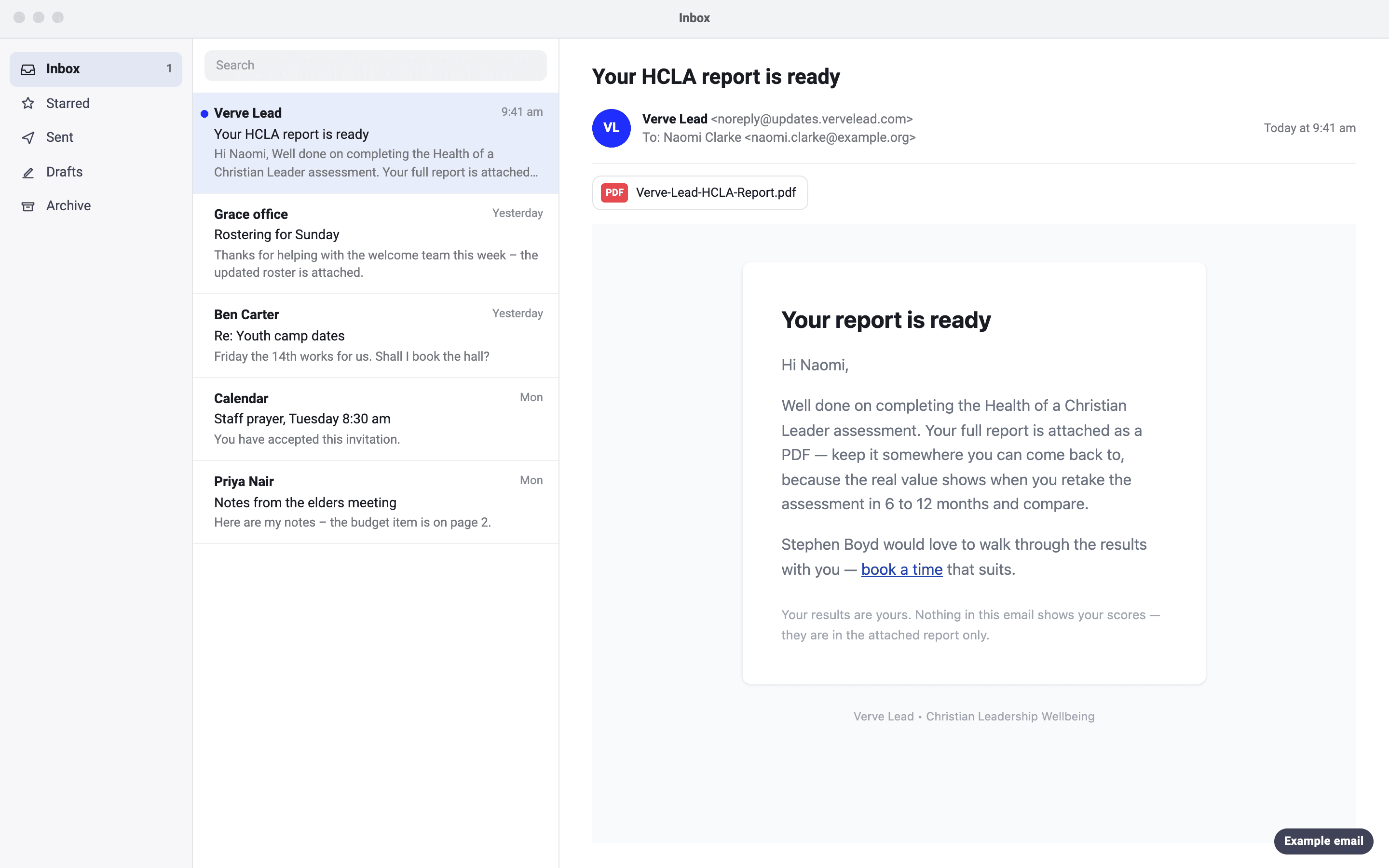Open the Starred folder

[x=96, y=103]
